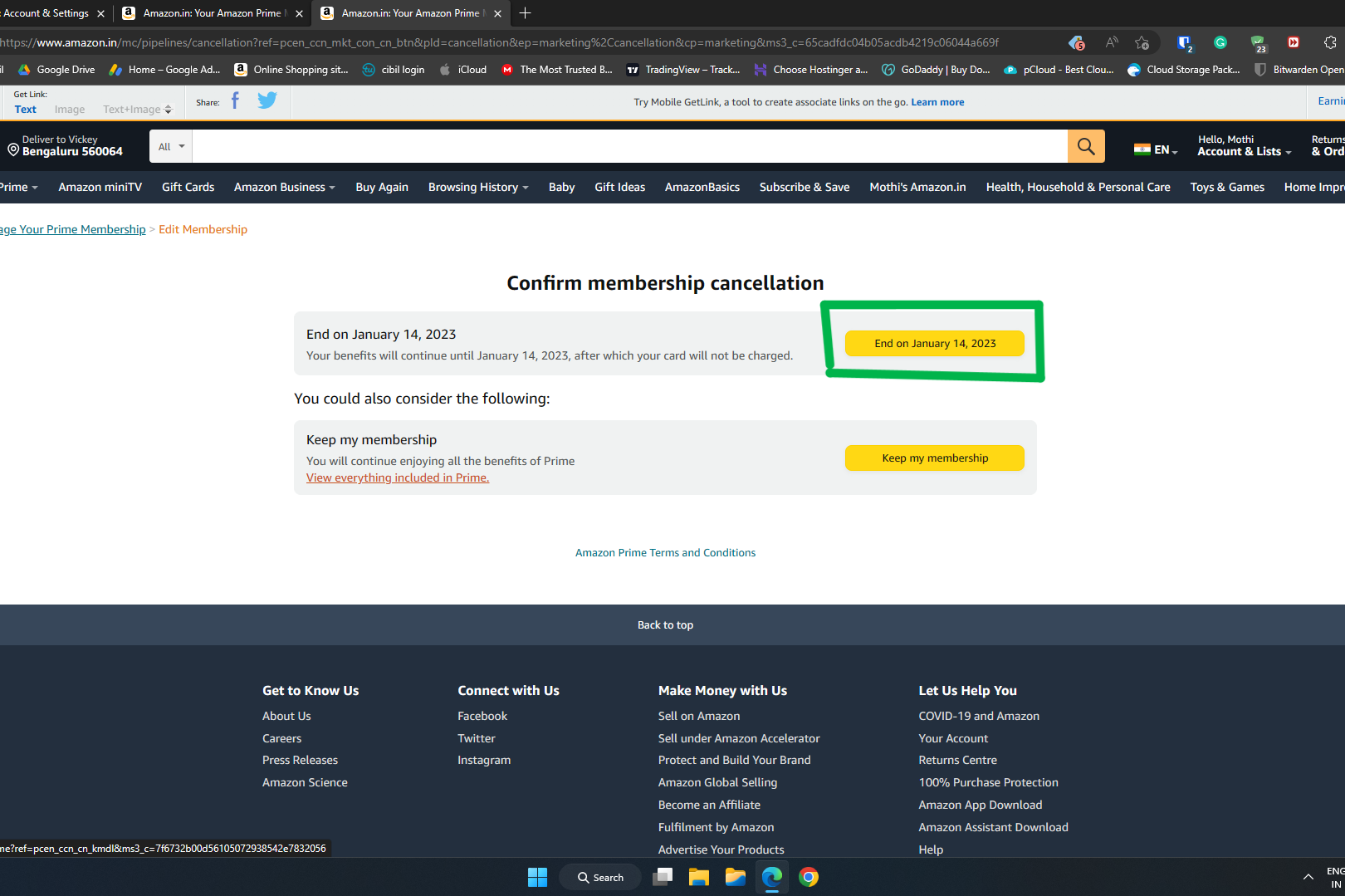Open Windows Start menu
The width and height of the screenshot is (1345, 896).
(538, 877)
